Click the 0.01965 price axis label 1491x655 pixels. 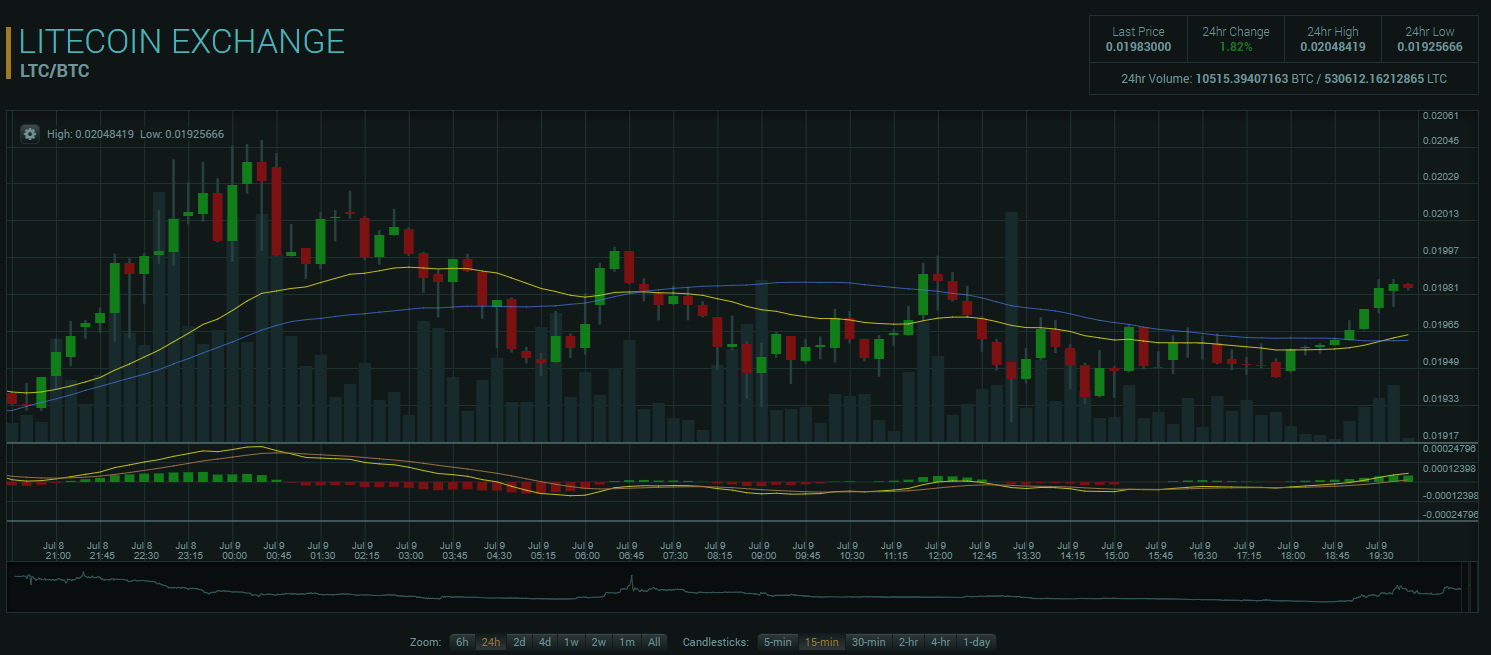(1441, 325)
